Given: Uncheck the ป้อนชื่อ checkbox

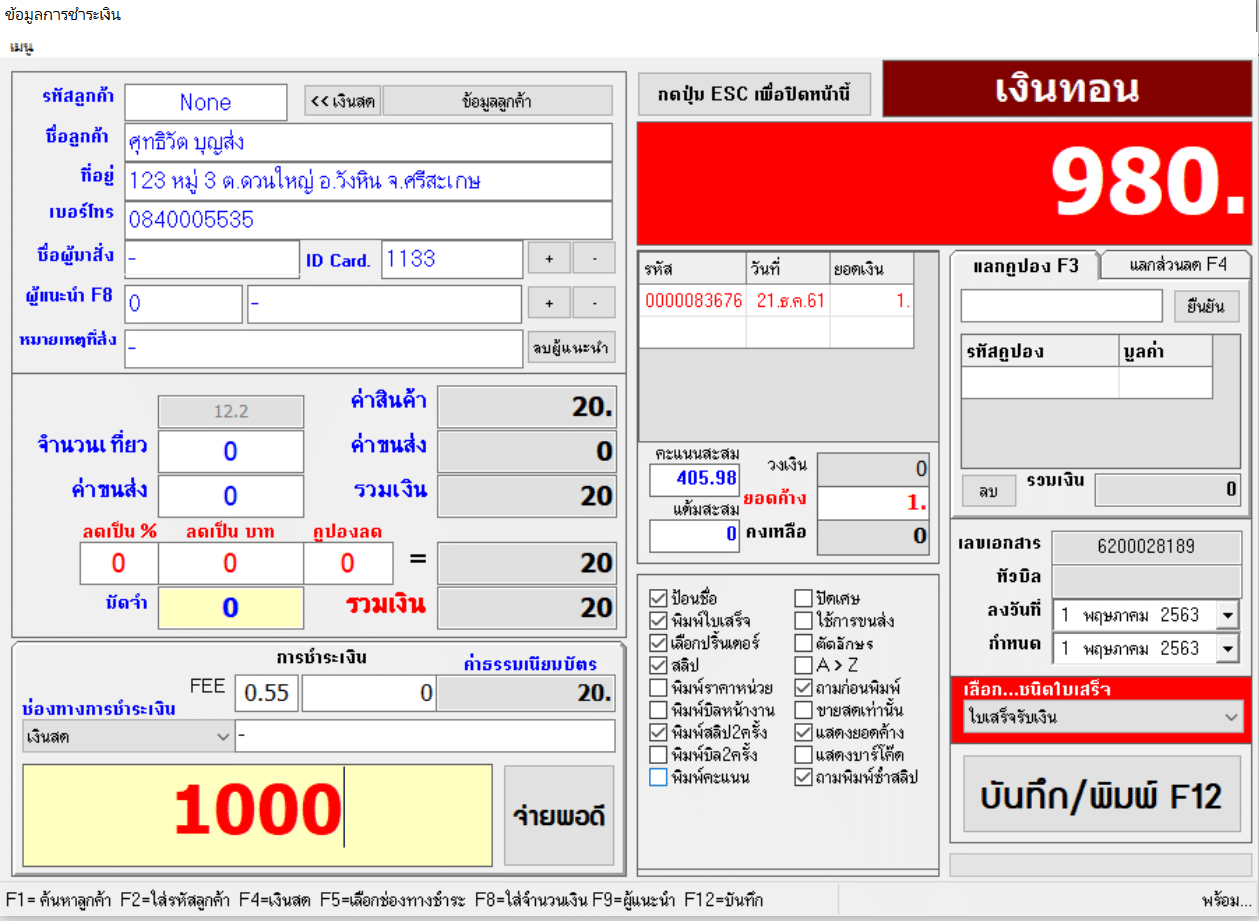Looking at the screenshot, I should click(x=658, y=598).
